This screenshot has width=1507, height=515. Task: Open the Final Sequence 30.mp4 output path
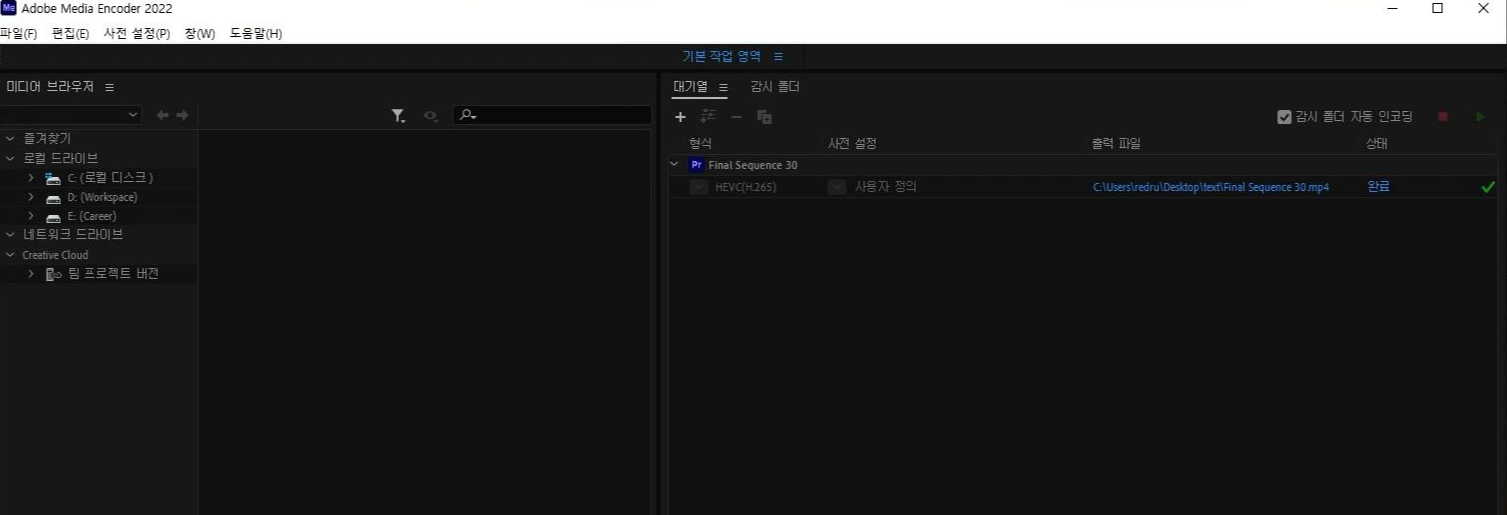pos(1211,187)
